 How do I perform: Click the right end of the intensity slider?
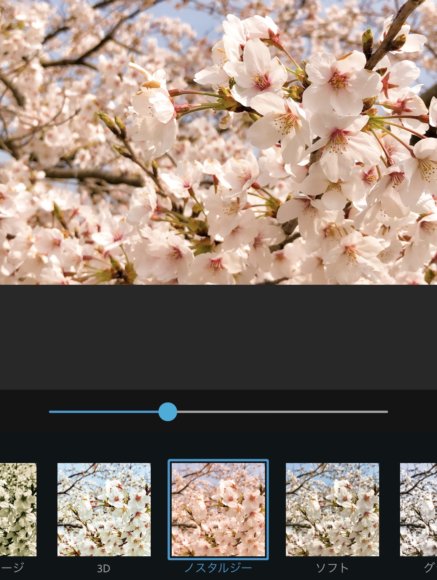click(386, 412)
